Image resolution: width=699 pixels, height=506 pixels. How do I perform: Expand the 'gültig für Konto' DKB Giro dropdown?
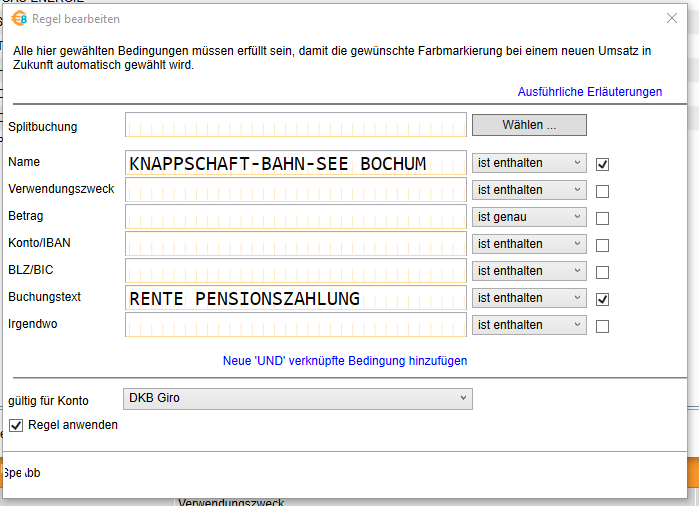point(298,399)
